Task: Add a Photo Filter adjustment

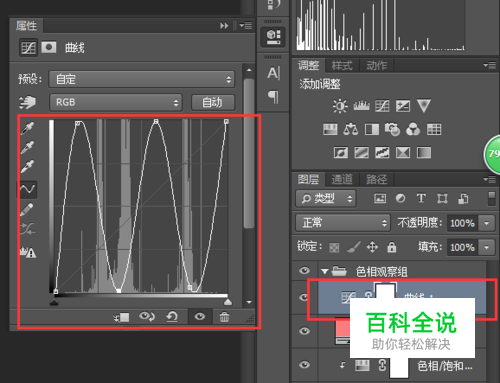Action: pos(392,129)
